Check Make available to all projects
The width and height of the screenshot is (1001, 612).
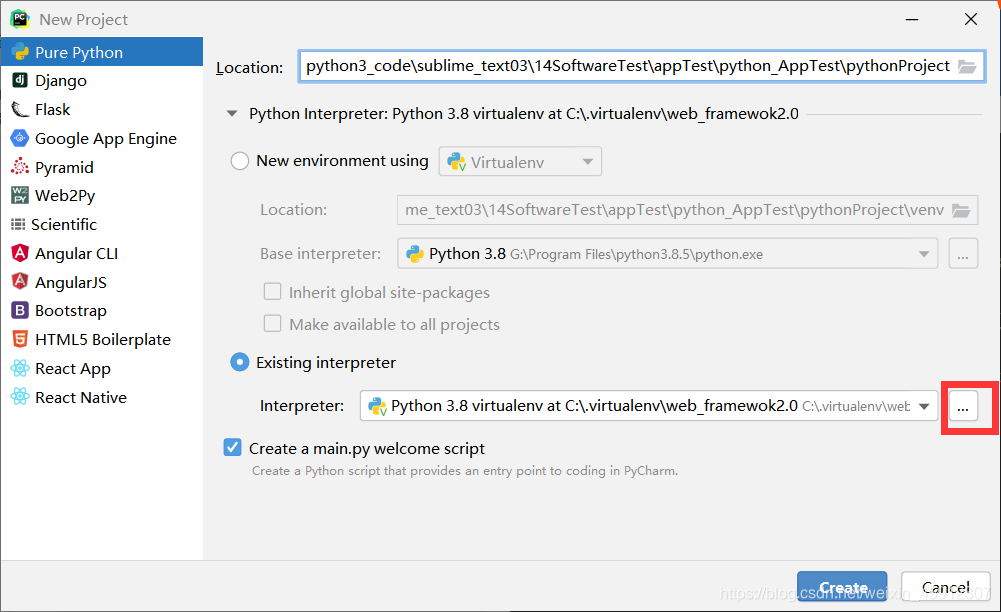point(273,324)
